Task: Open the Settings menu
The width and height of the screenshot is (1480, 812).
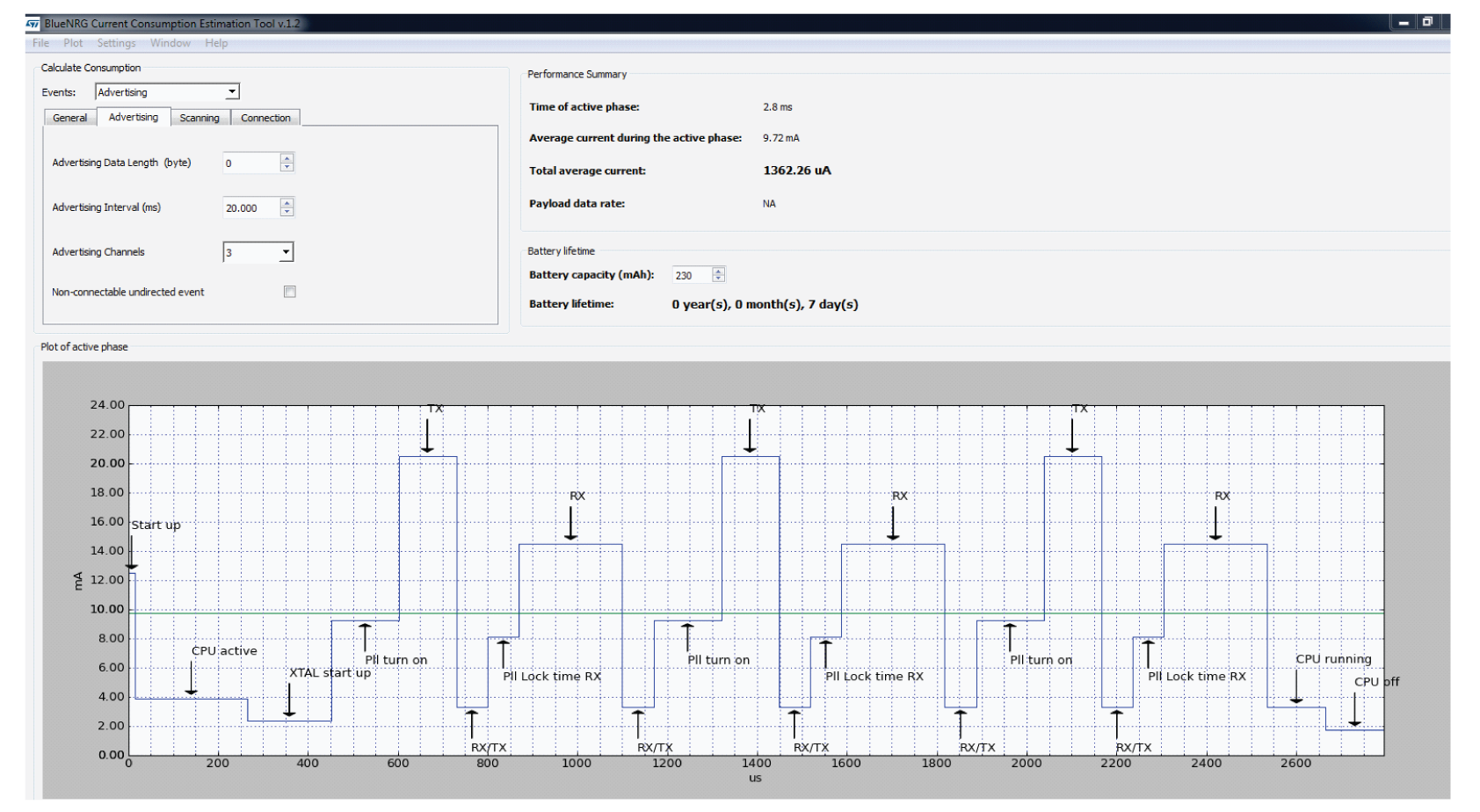Action: click(116, 43)
